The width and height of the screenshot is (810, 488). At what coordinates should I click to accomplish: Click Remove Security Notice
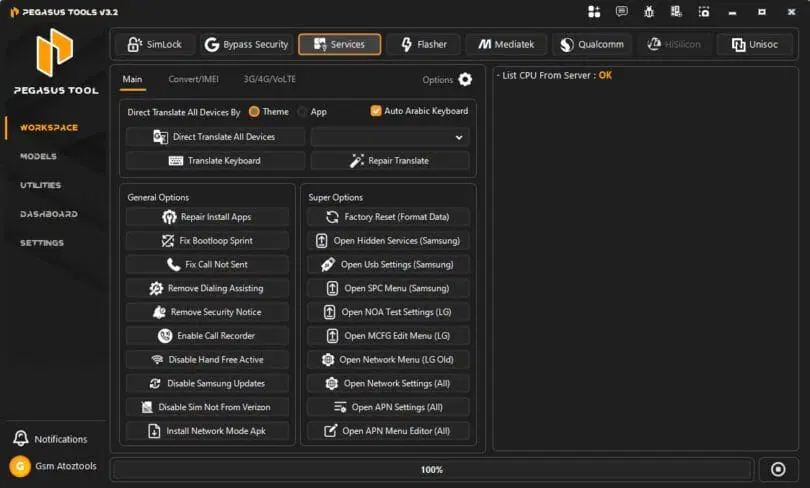tap(207, 312)
